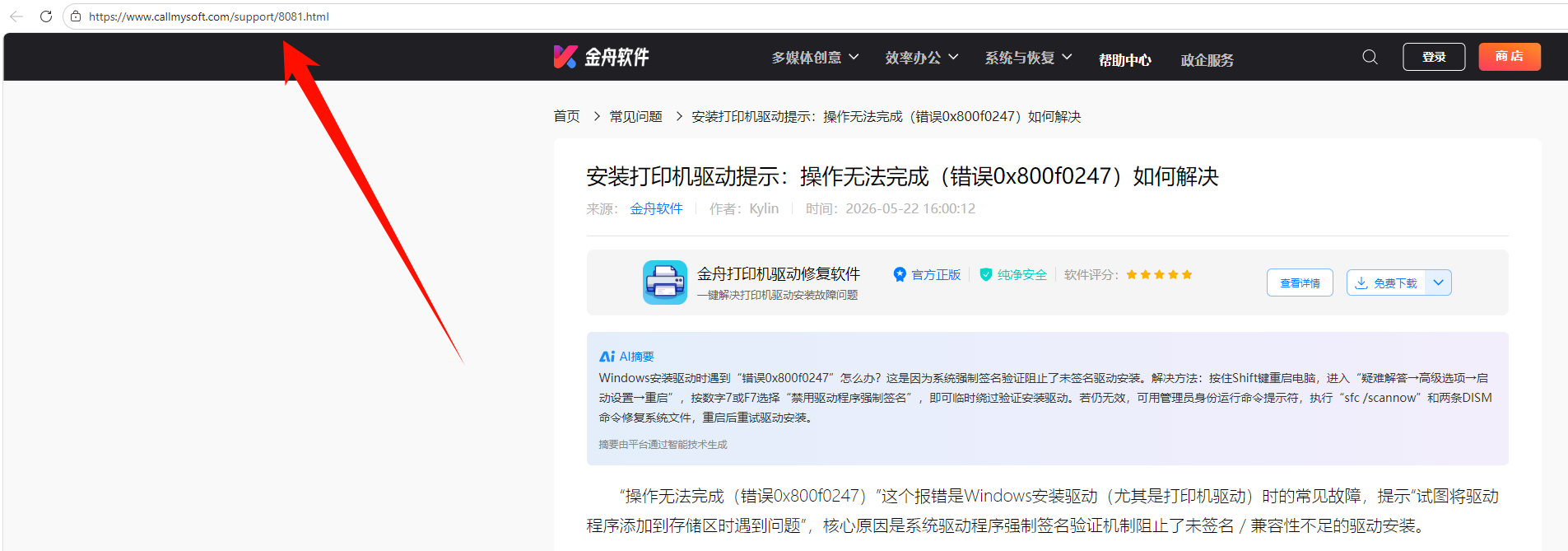
Task: Click the search magnifier icon
Action: coord(1370,57)
